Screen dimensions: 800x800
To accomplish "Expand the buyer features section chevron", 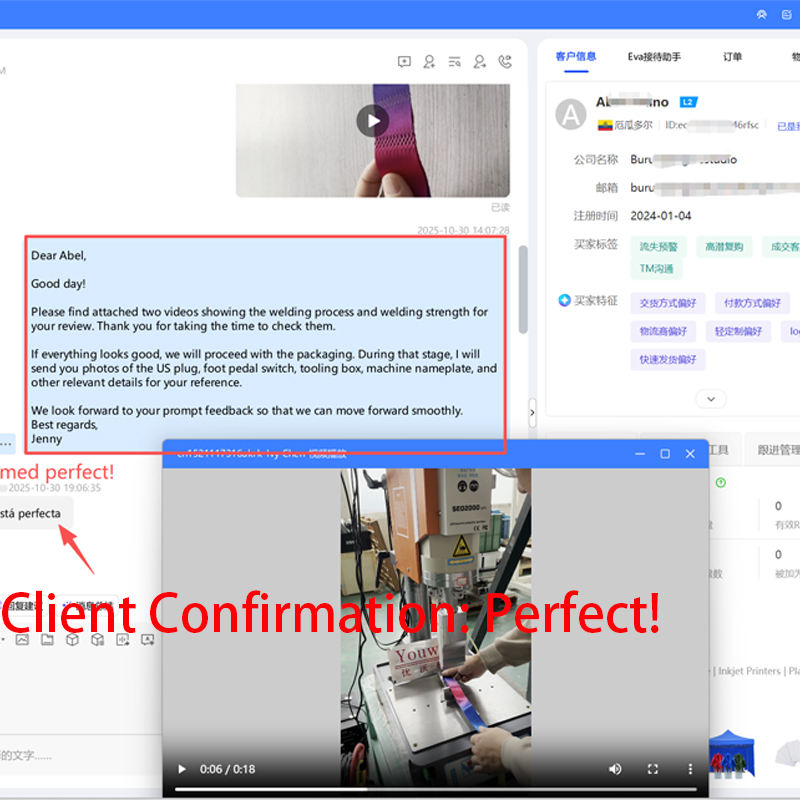I will pyautogui.click(x=711, y=398).
